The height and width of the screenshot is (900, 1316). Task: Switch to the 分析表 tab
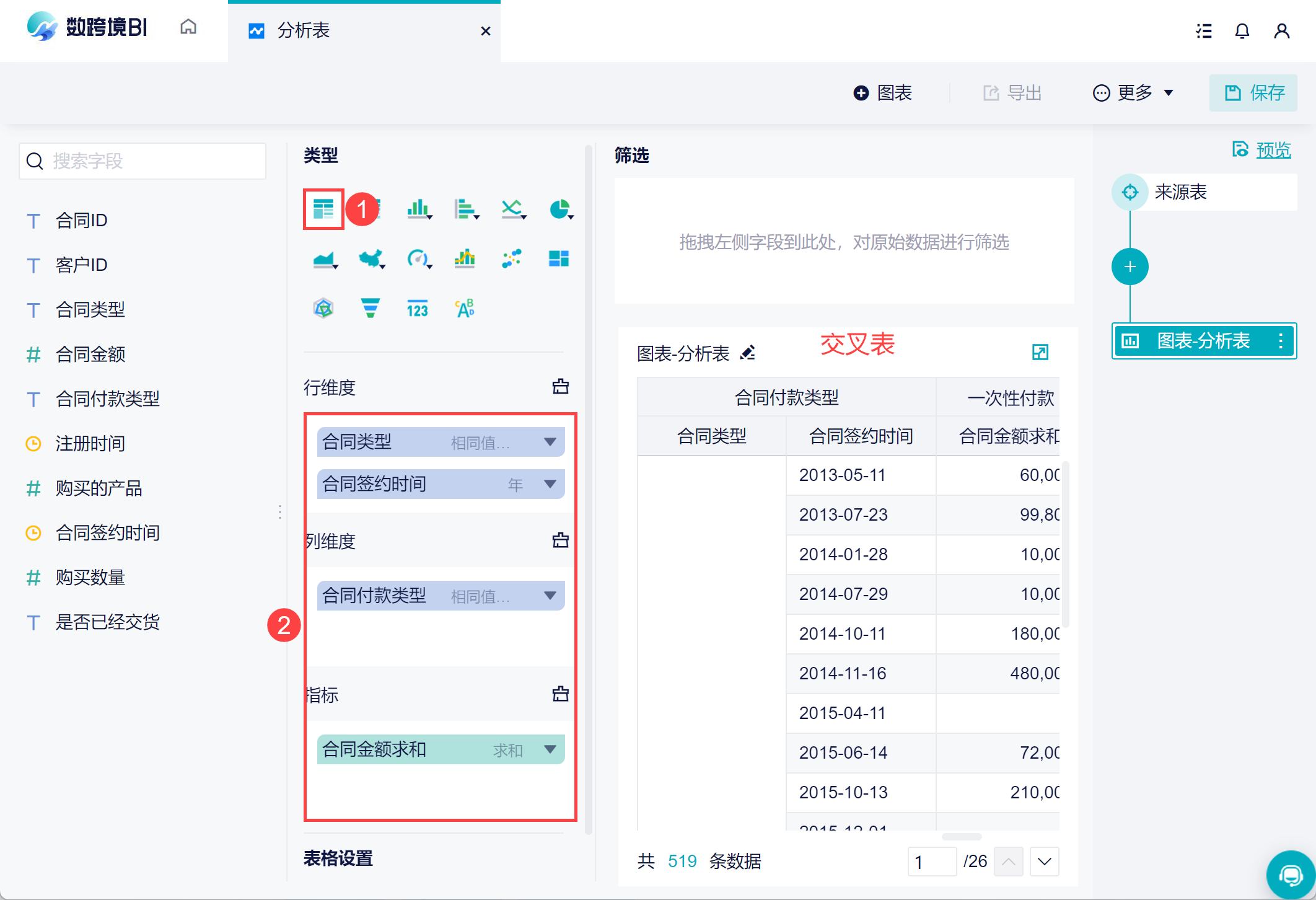(x=304, y=31)
